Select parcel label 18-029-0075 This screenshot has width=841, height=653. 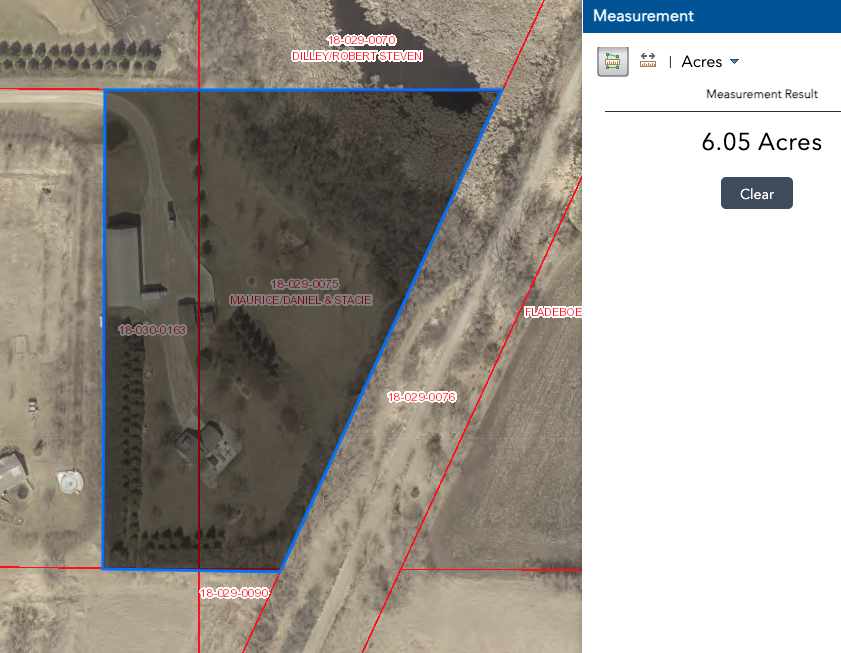[x=305, y=284]
